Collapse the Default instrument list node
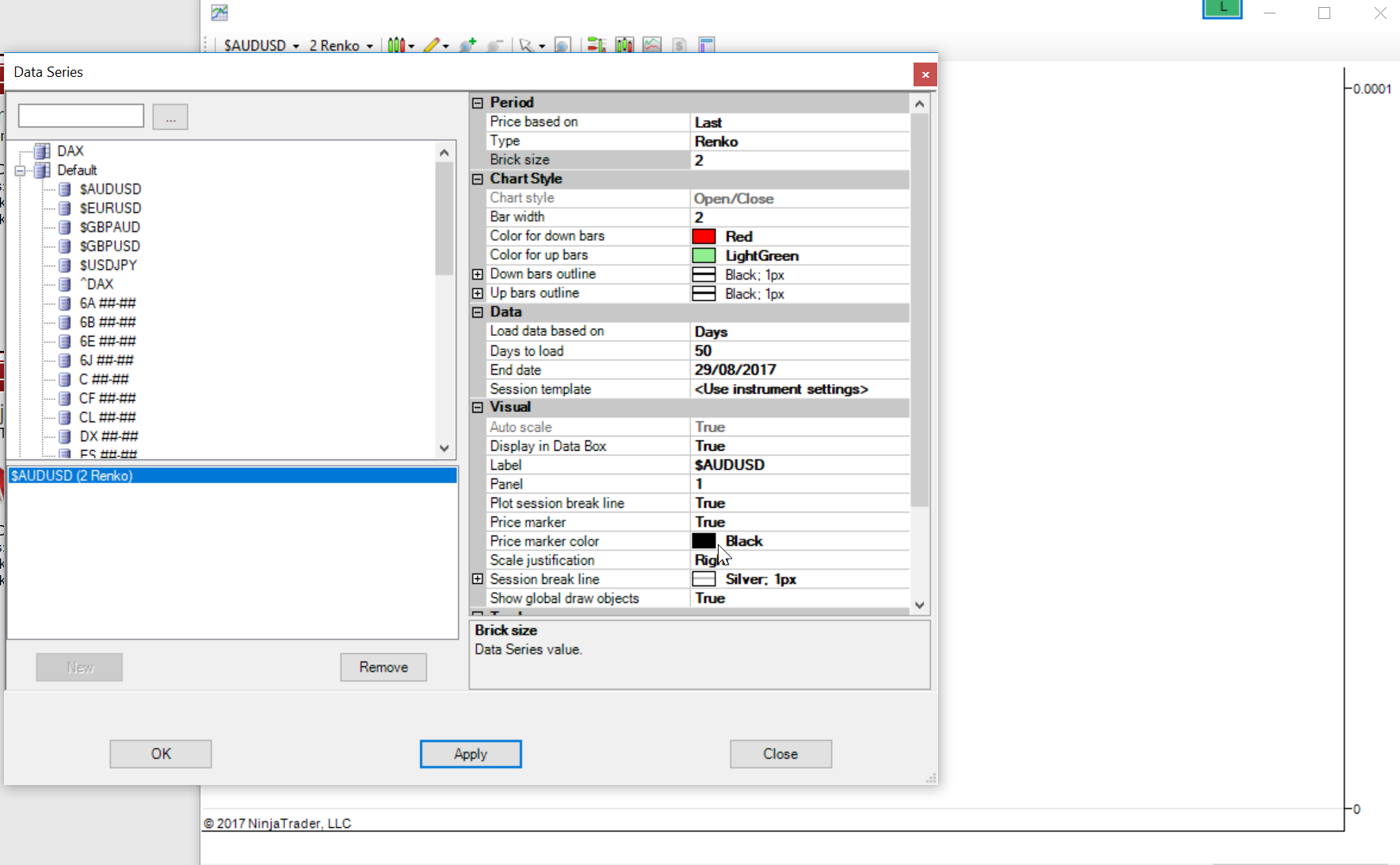The width and height of the screenshot is (1400, 865). (x=21, y=170)
